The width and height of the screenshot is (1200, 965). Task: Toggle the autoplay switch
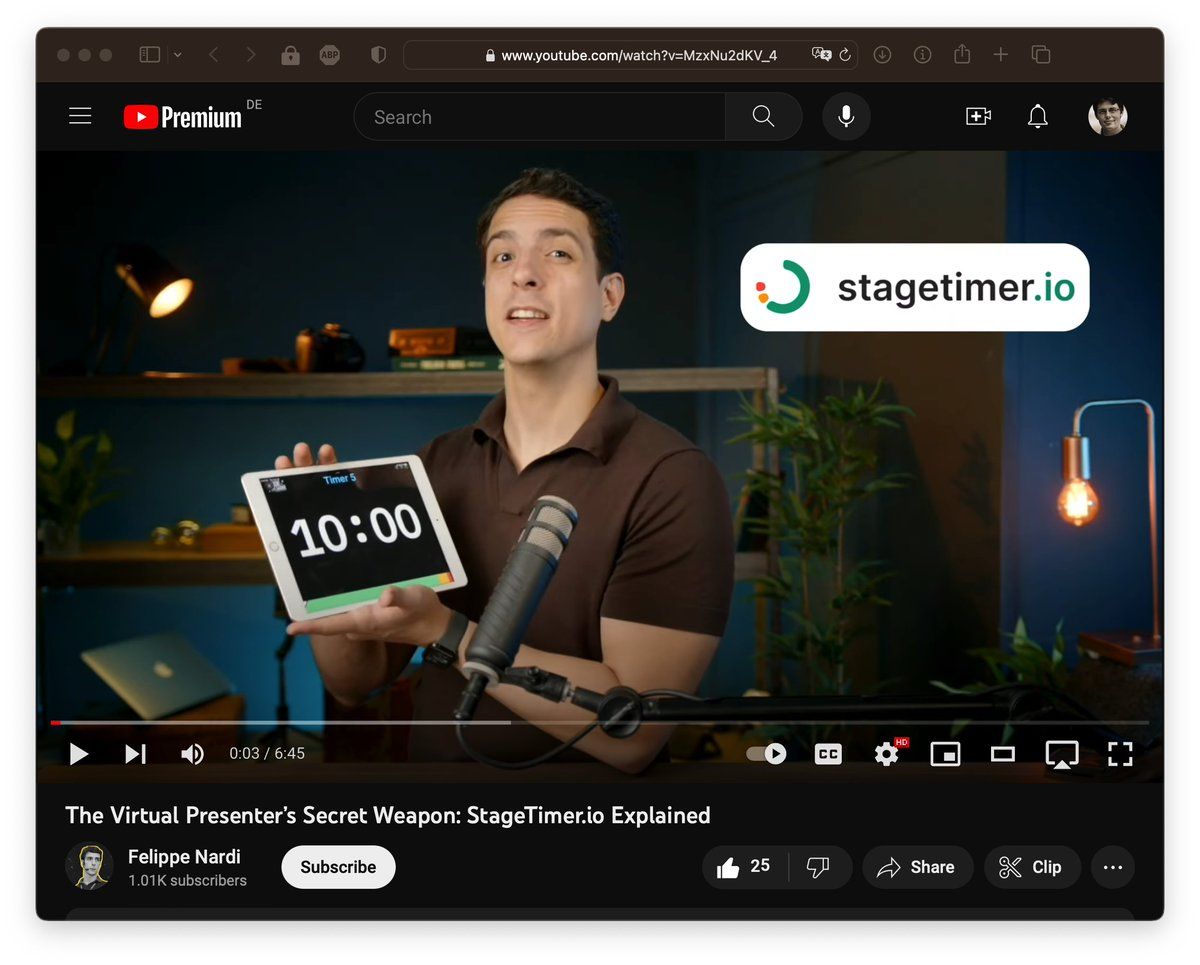(x=767, y=754)
